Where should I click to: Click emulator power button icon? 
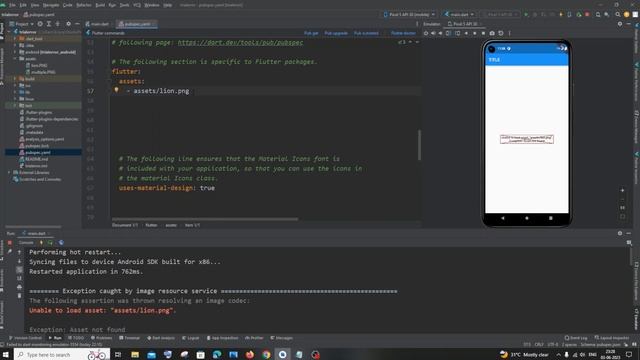point(426,33)
